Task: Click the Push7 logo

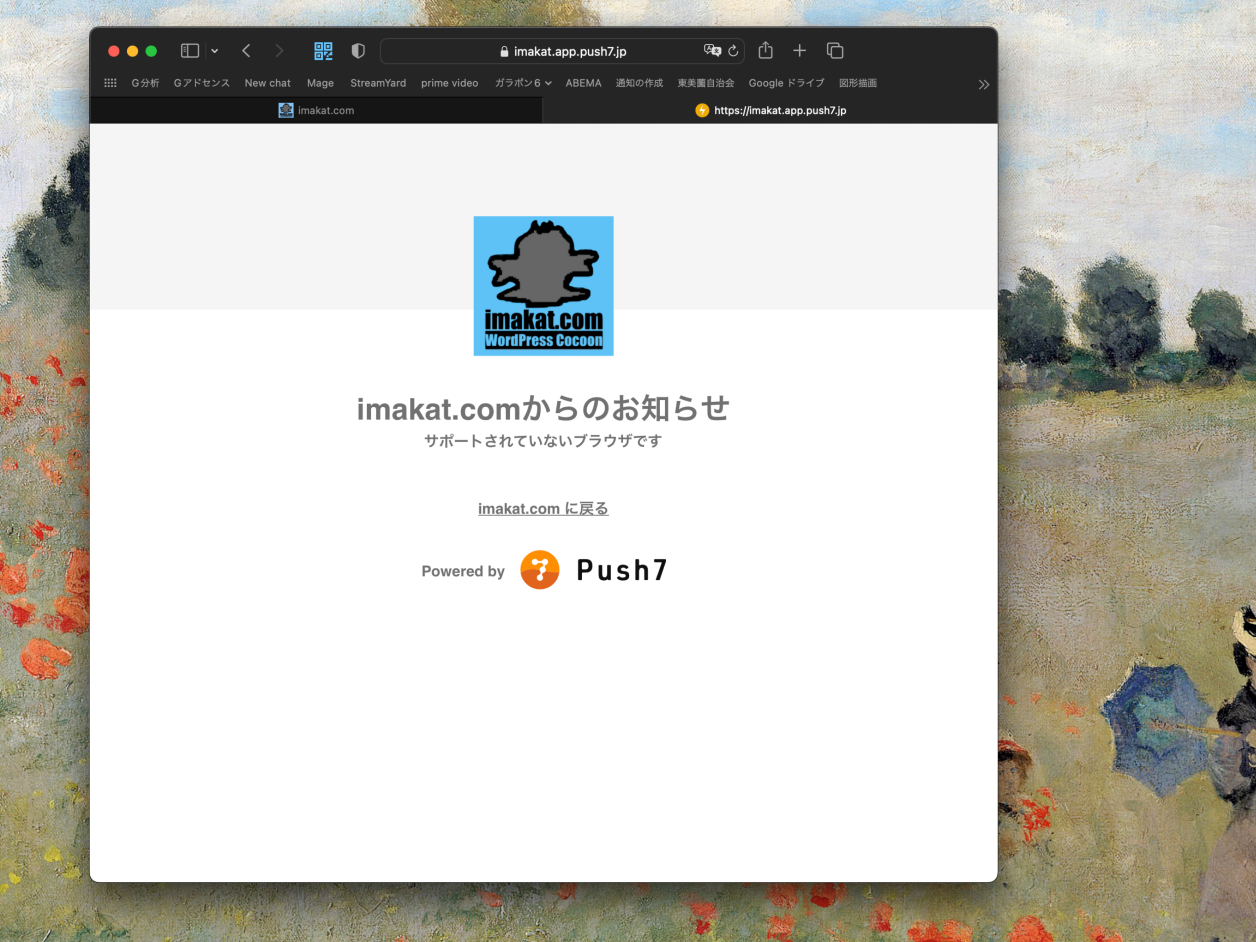Action: (594, 570)
